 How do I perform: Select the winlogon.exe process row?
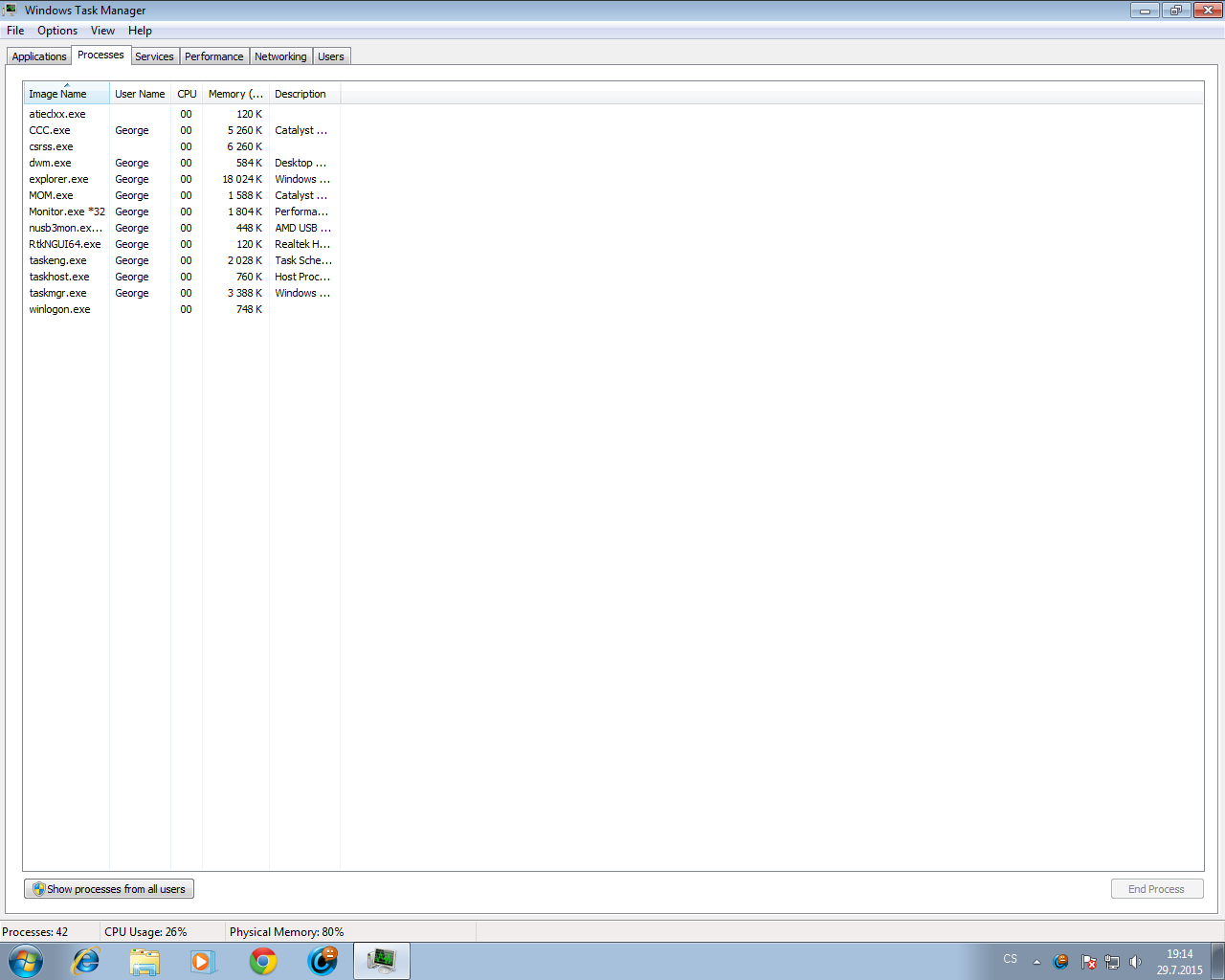point(182,309)
